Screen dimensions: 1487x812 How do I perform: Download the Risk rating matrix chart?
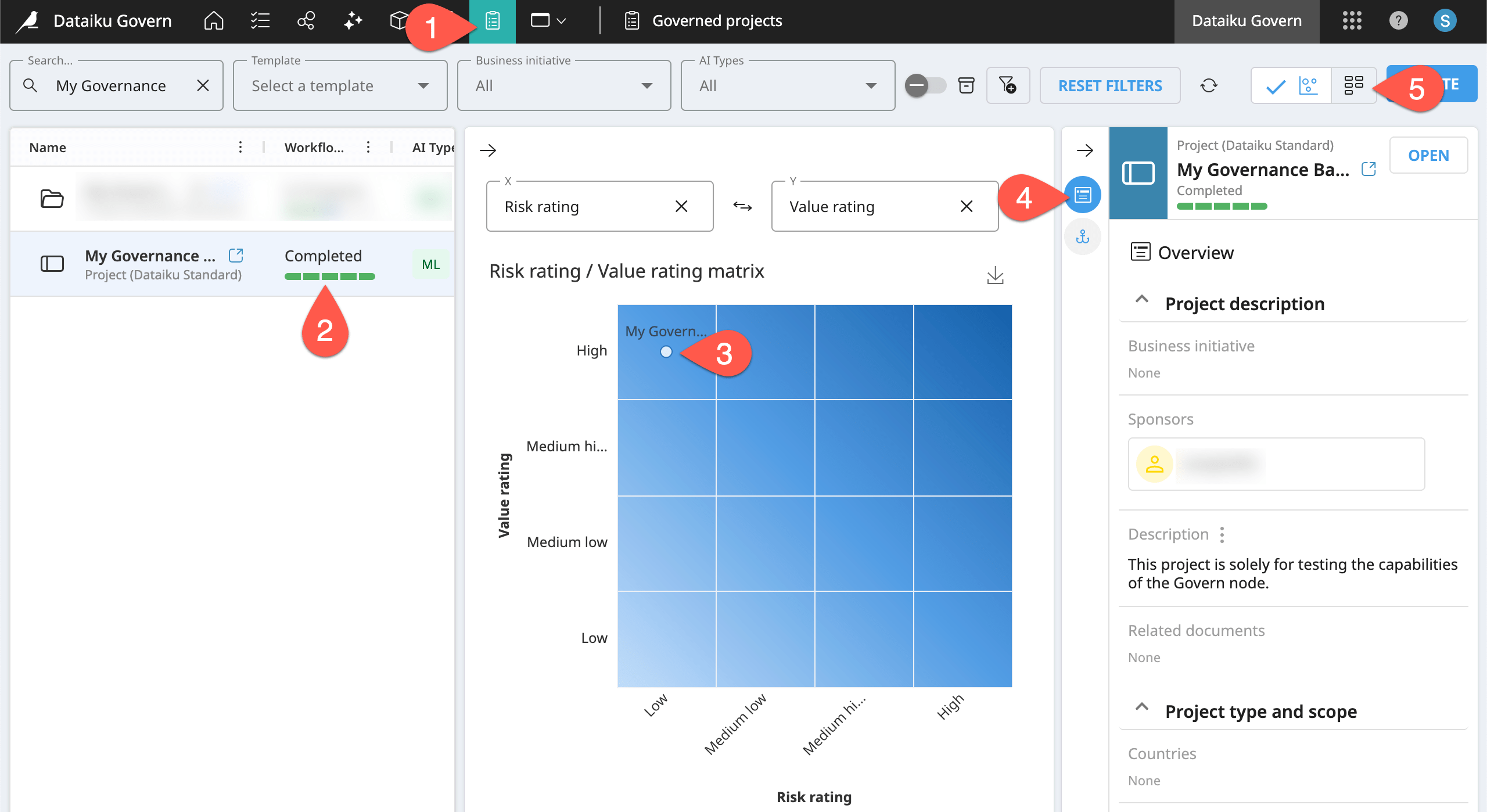pos(996,275)
